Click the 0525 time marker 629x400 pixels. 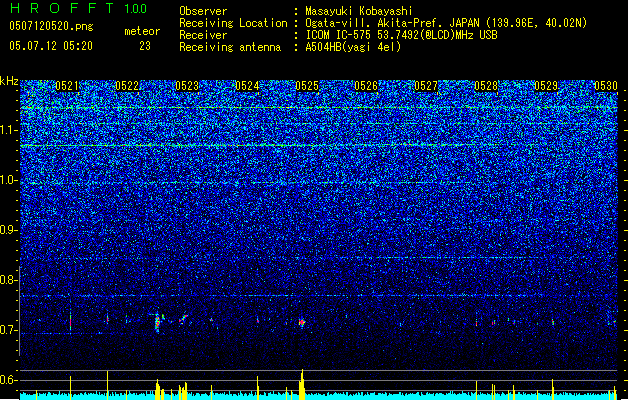[x=307, y=86]
